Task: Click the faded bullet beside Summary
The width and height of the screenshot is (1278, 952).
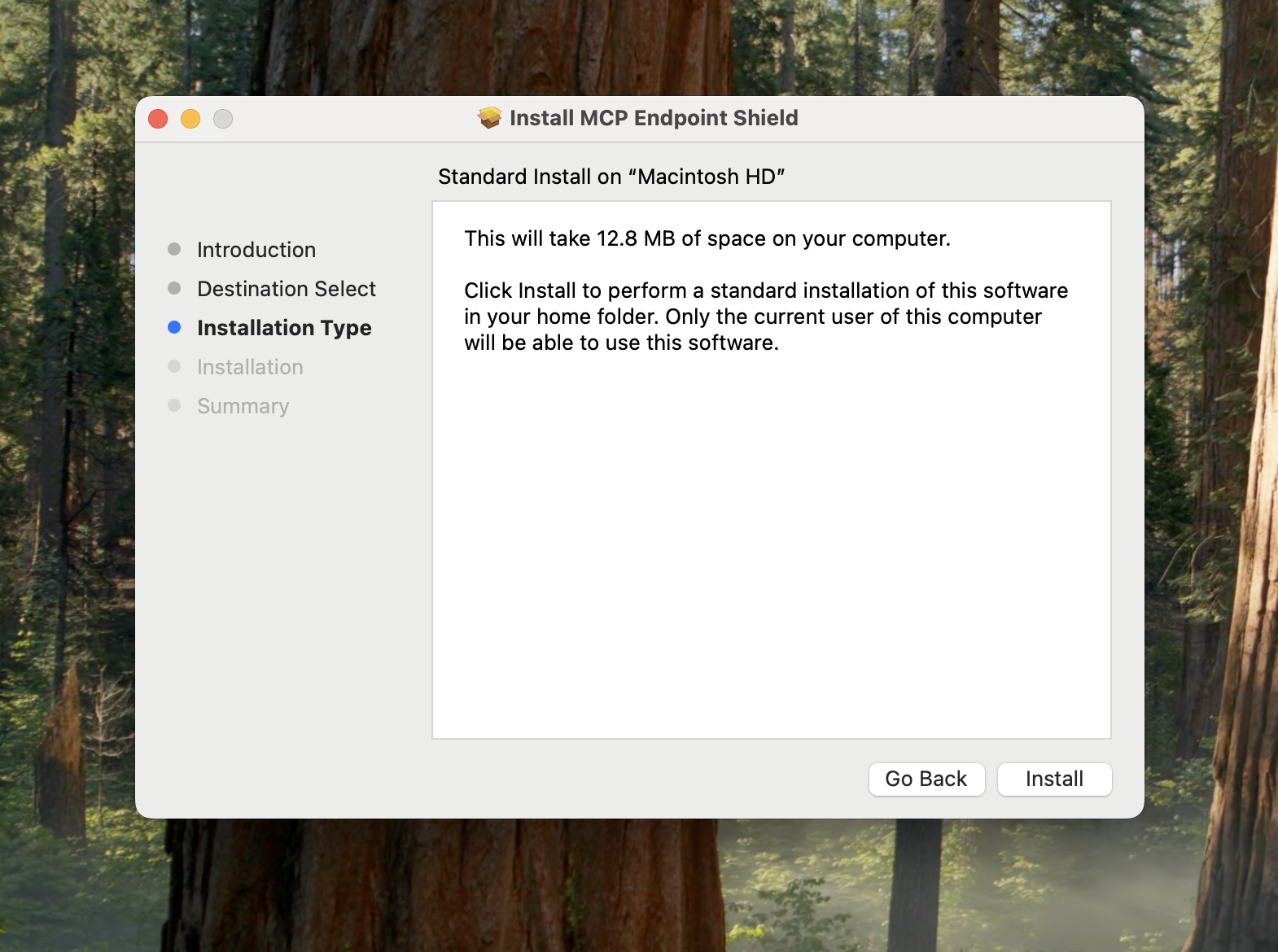Action: click(174, 405)
